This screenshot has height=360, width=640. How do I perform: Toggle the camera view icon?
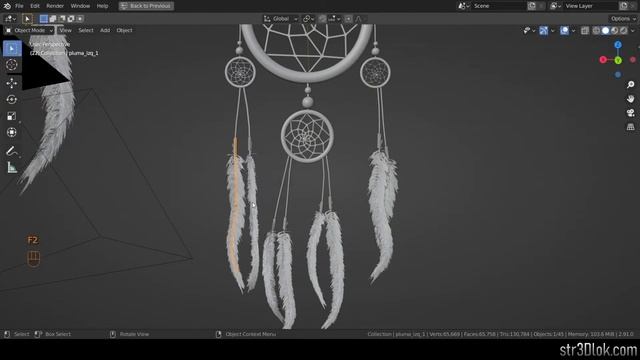[x=631, y=113]
